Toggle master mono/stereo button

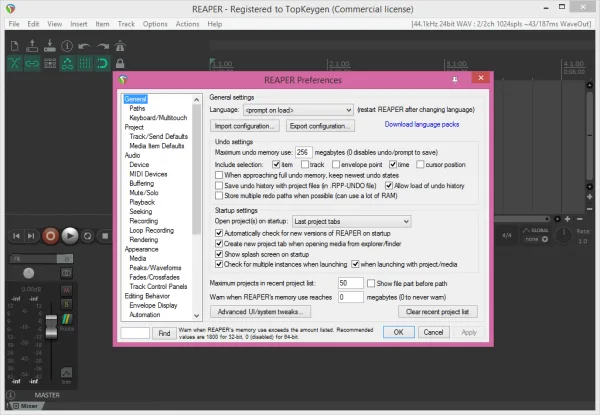[x=67, y=273]
